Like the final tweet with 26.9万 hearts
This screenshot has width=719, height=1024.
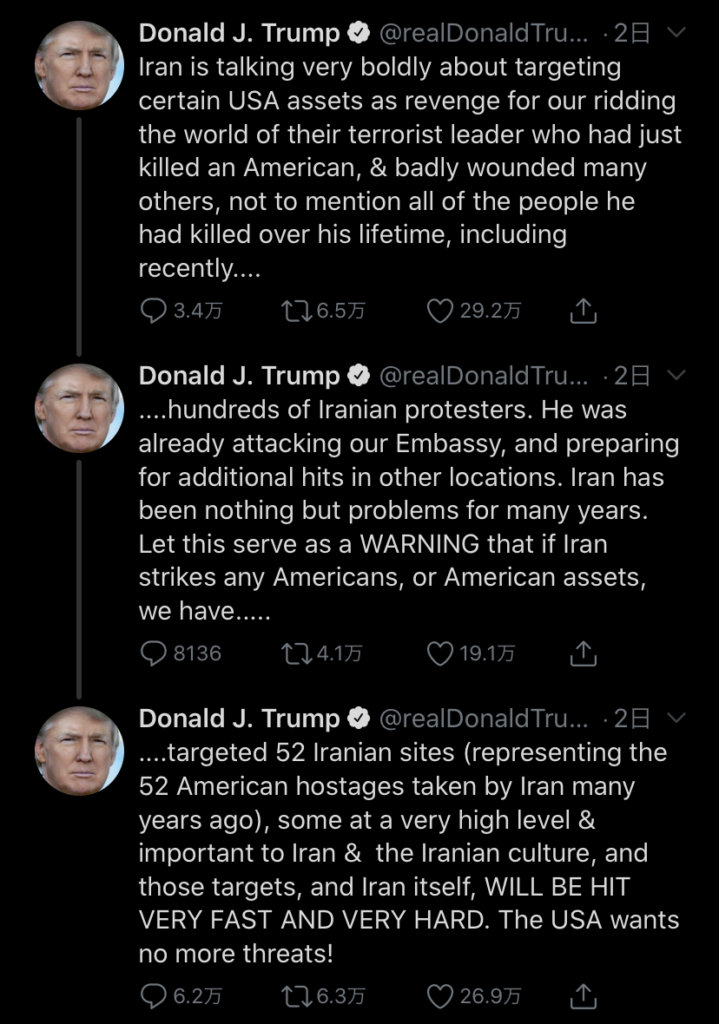pos(440,996)
